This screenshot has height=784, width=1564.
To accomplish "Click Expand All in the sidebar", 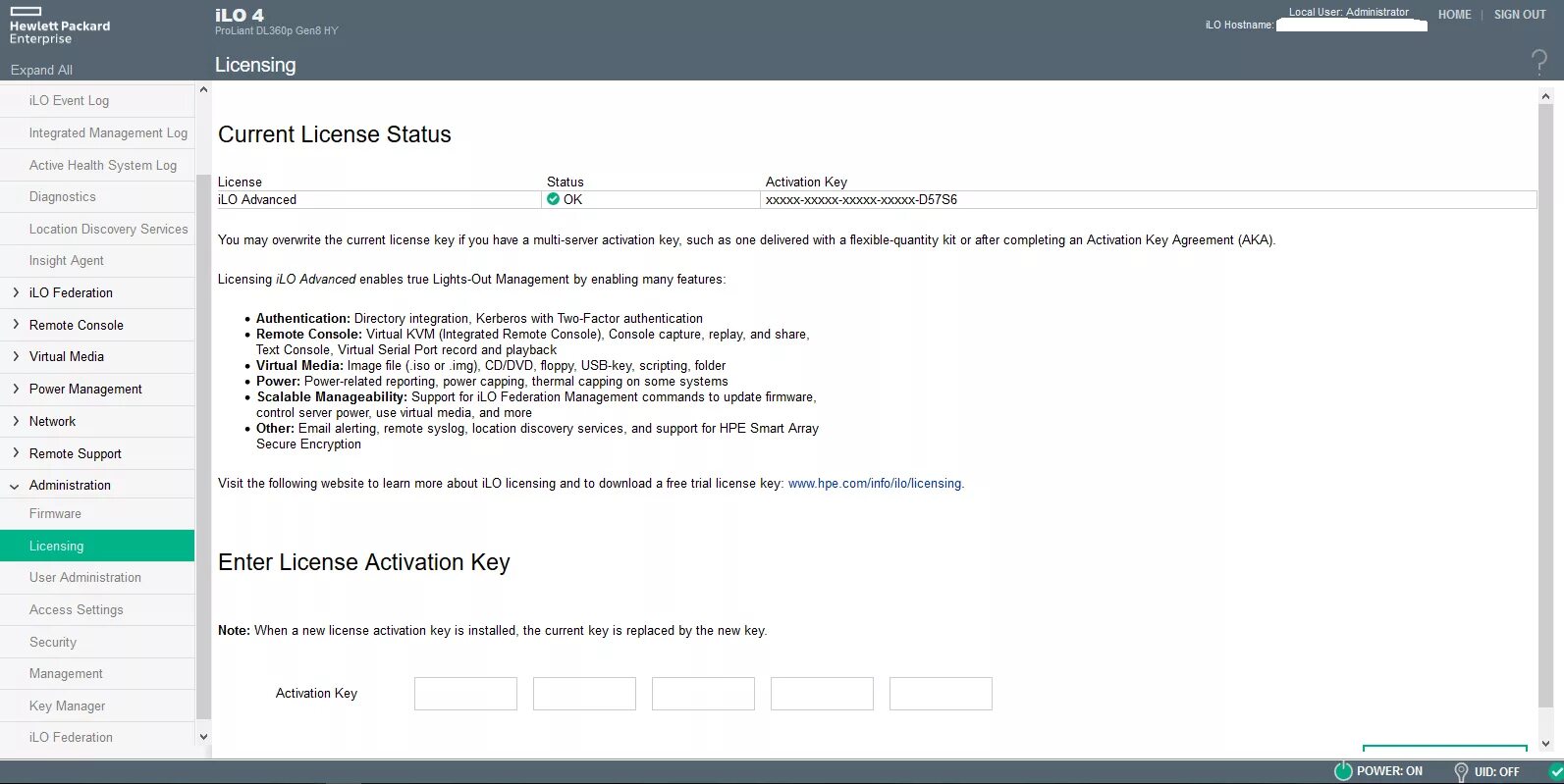I will tap(41, 70).
